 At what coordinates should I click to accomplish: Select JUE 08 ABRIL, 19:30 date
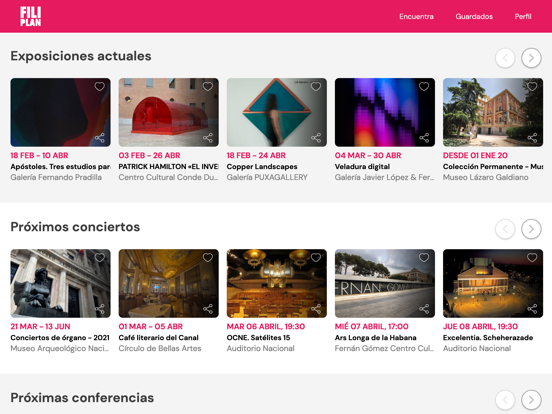(480, 326)
